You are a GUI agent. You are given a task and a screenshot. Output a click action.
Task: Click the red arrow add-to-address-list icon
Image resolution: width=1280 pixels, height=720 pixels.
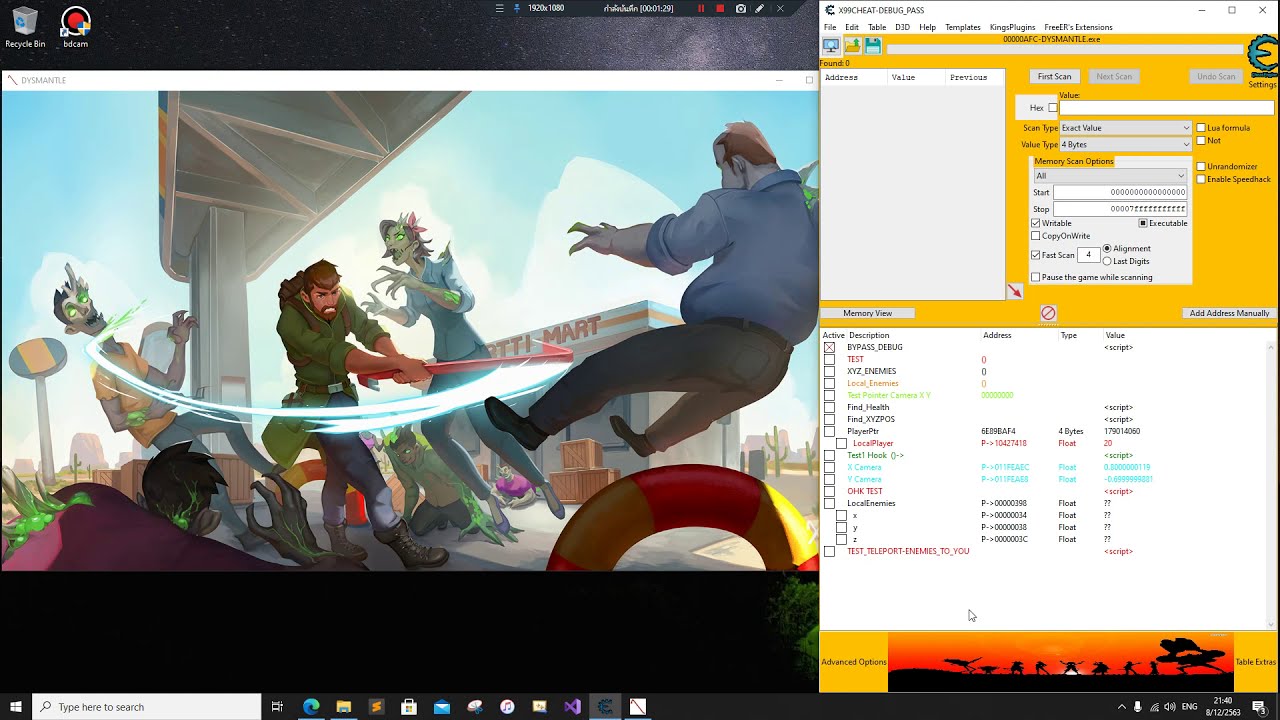1015,291
